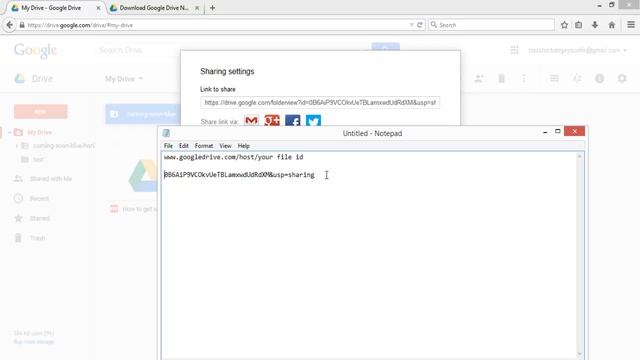Share link via Gmail icon
640x360 pixels.
click(x=251, y=120)
